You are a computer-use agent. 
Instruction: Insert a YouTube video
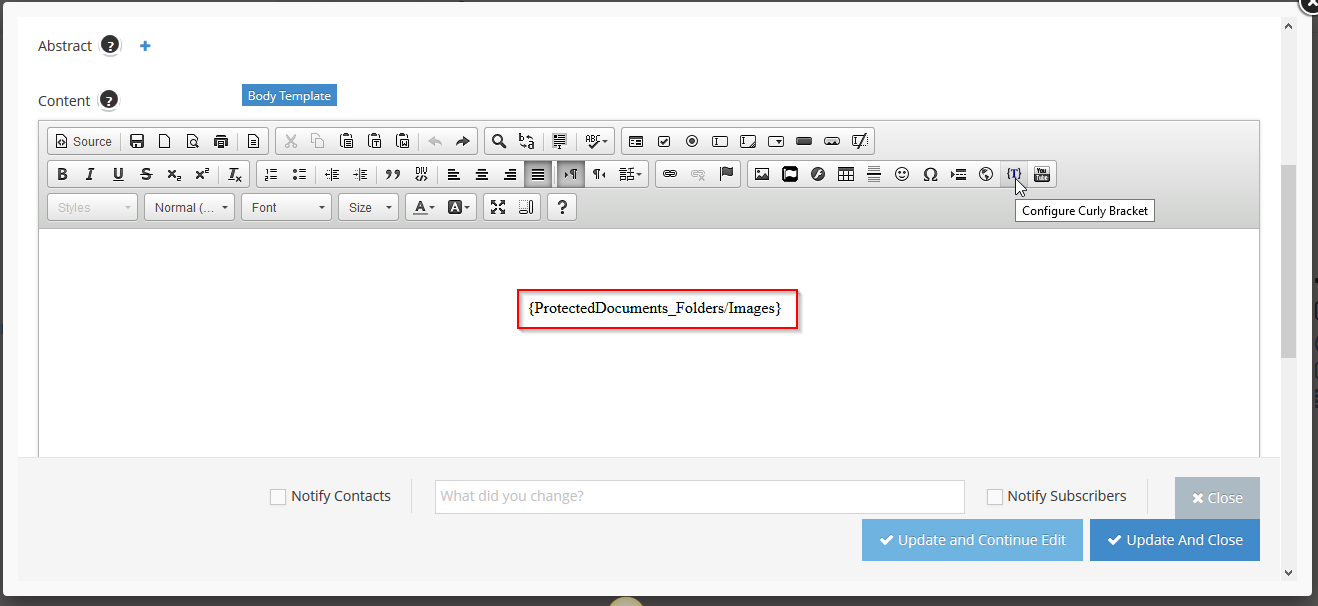(1042, 174)
